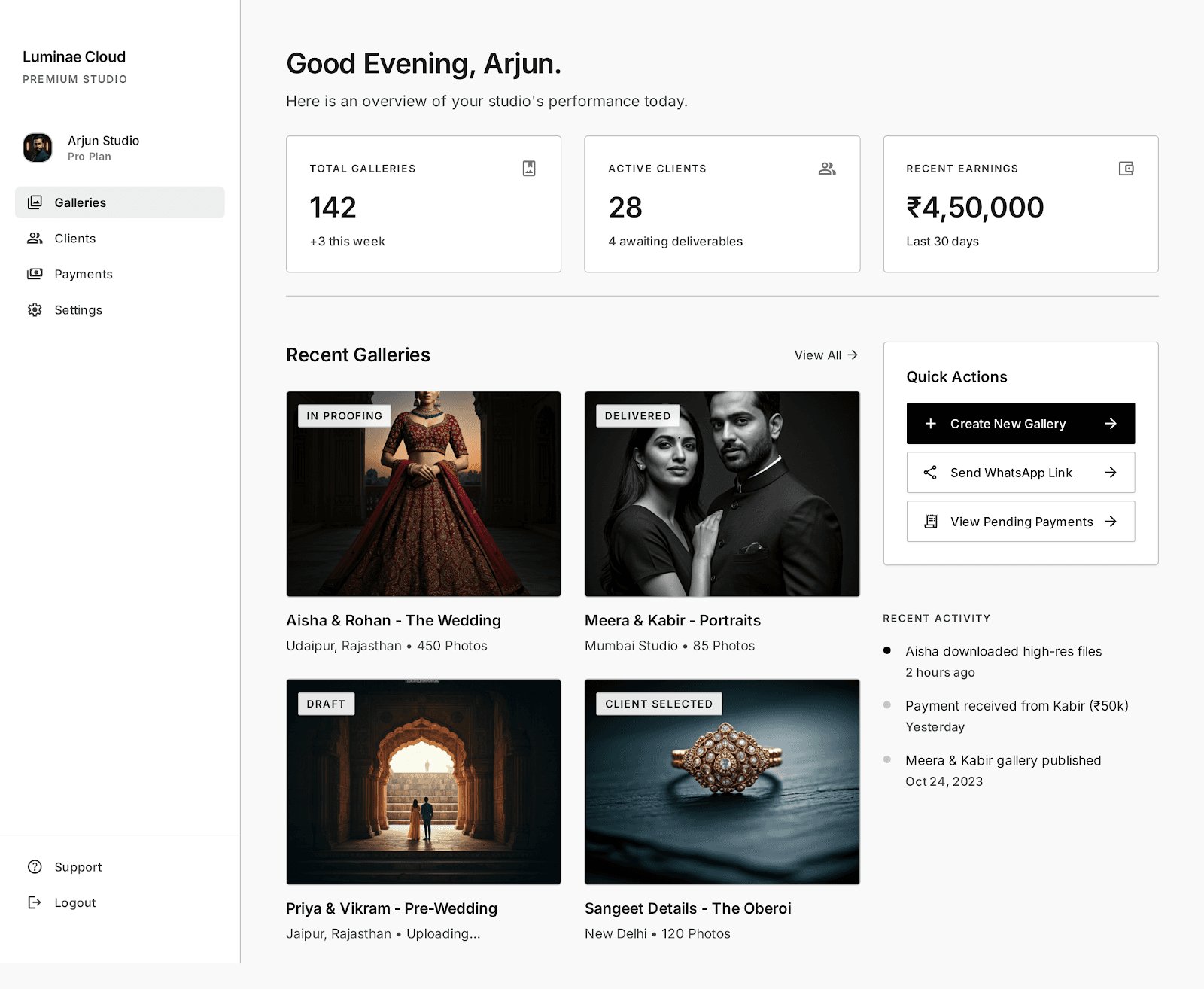Click the arrow icon next to View All

coord(853,355)
